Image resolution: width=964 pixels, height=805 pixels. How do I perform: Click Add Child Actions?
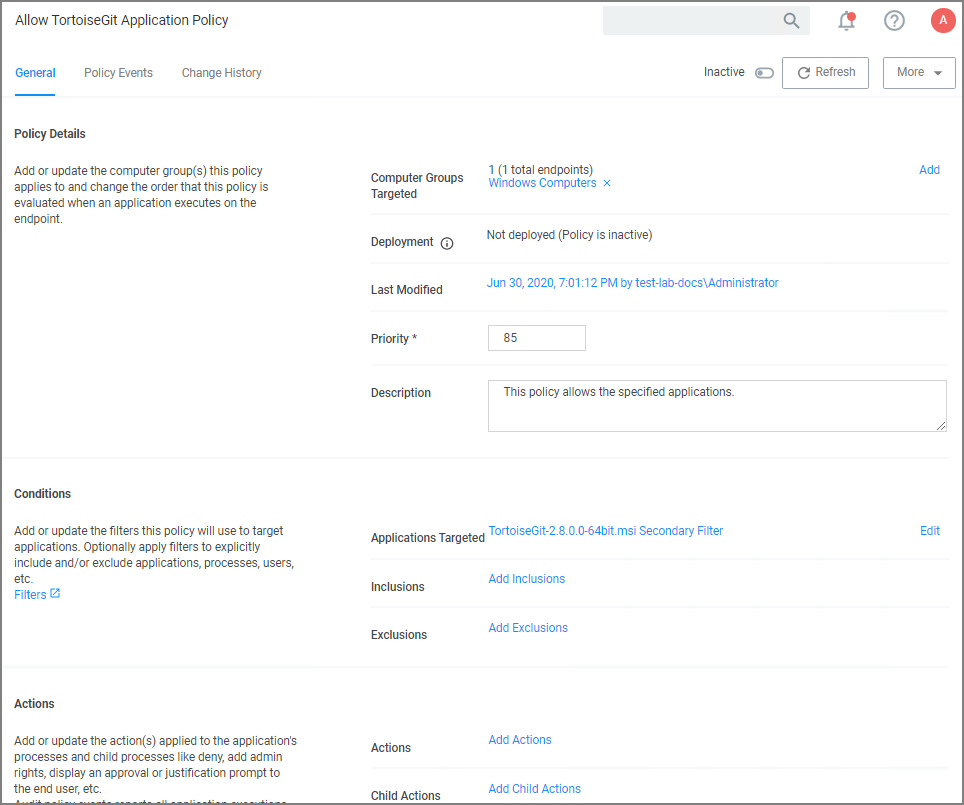(534, 788)
